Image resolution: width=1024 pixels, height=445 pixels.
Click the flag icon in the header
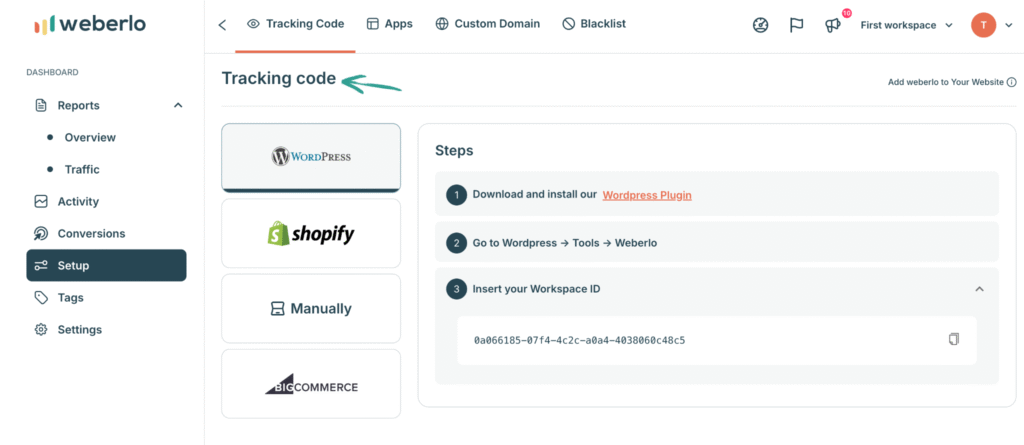point(796,25)
